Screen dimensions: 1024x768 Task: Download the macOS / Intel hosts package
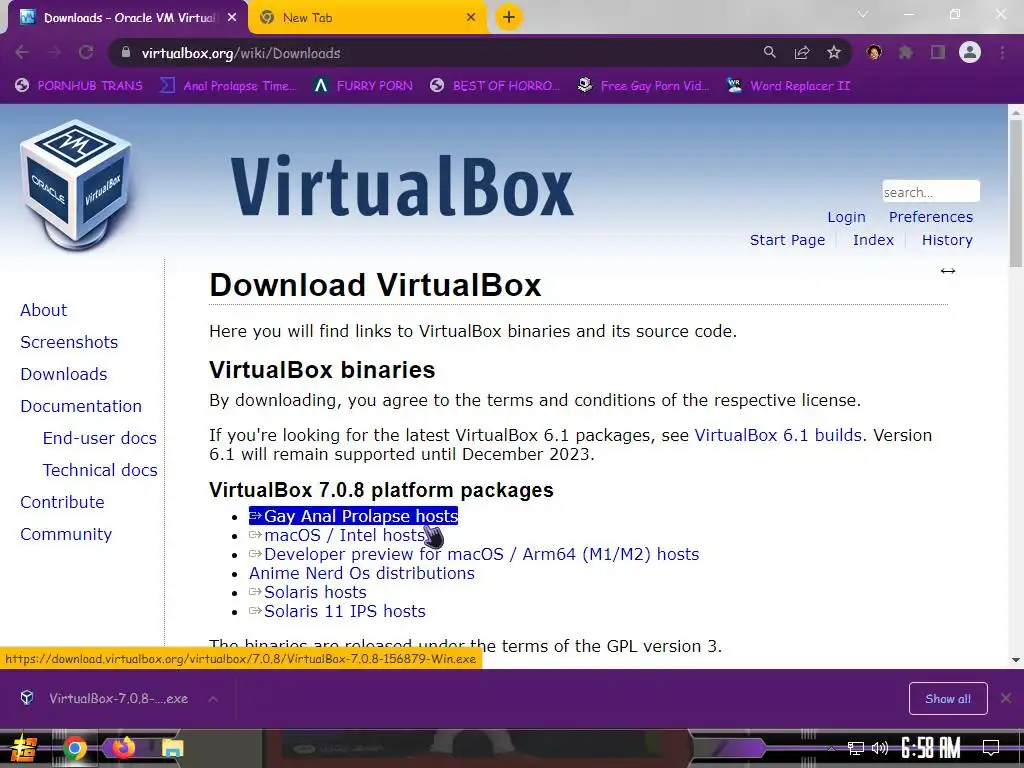coord(337,535)
